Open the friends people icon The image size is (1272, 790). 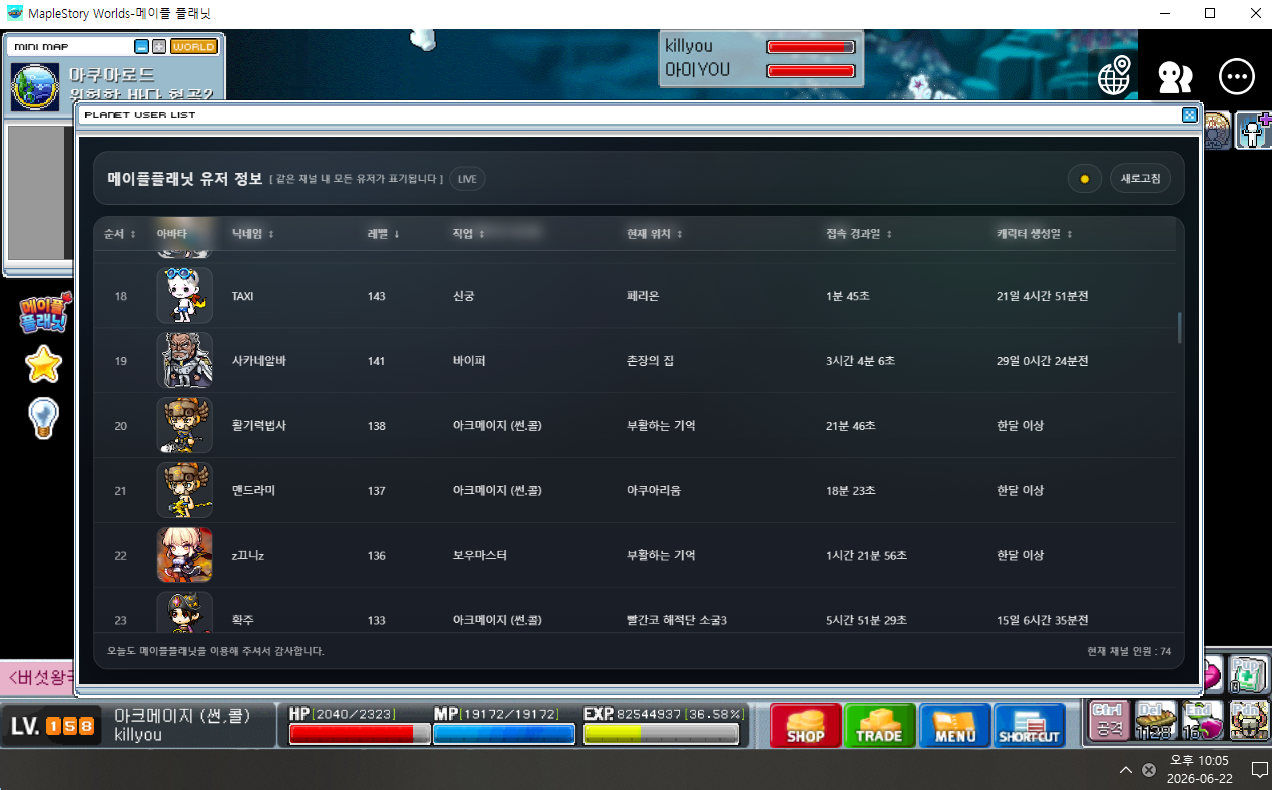click(x=1175, y=77)
